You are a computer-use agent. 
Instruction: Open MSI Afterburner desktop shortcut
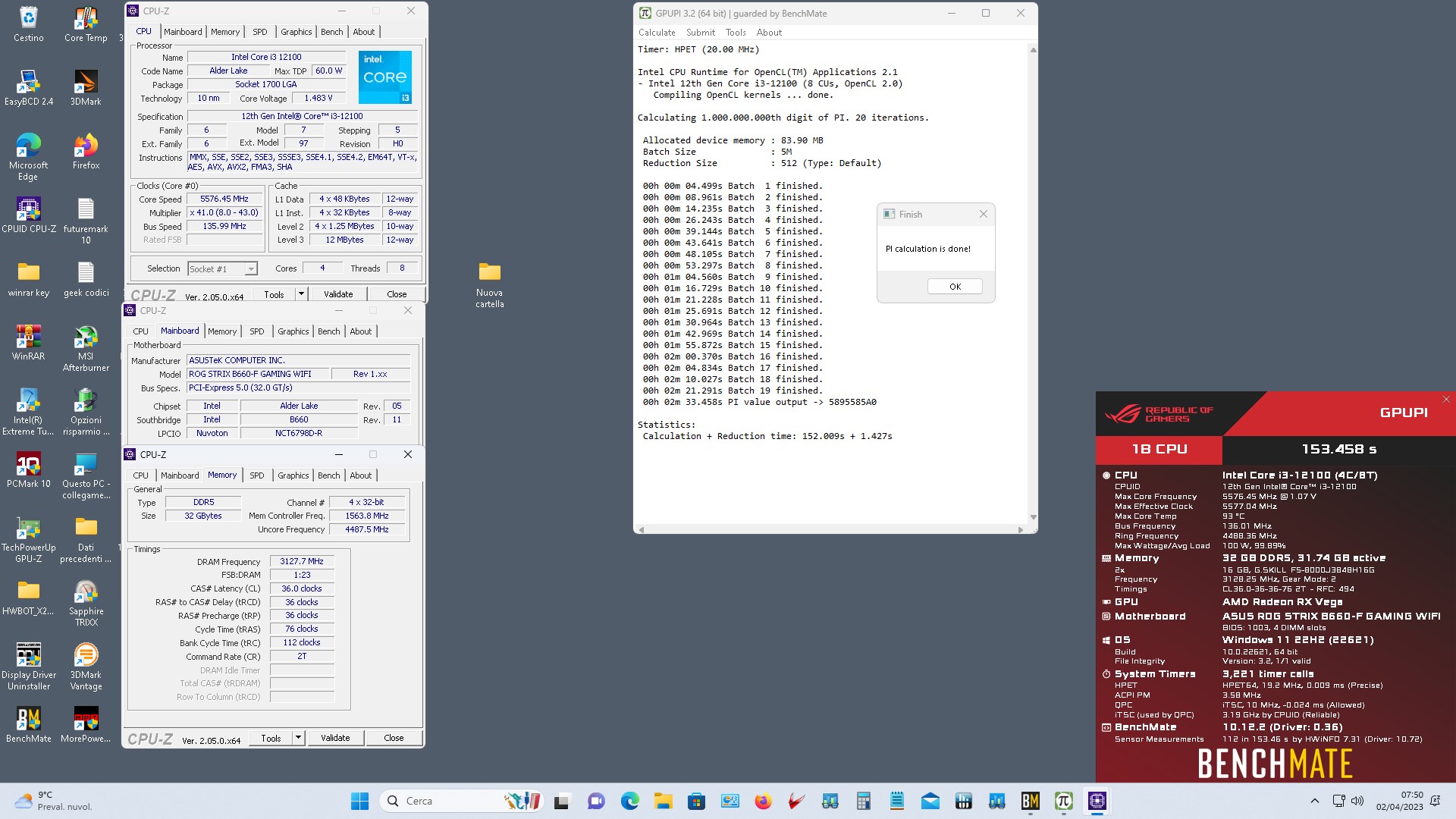tap(86, 347)
